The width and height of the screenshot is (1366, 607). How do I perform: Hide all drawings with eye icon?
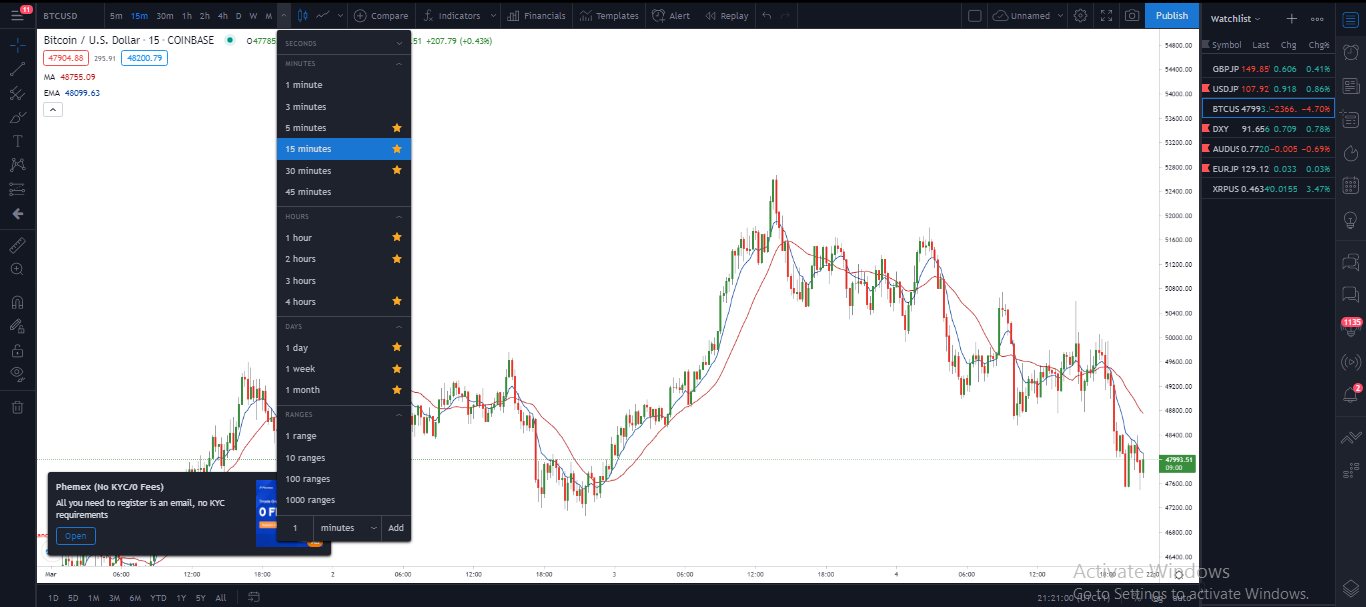[x=17, y=373]
